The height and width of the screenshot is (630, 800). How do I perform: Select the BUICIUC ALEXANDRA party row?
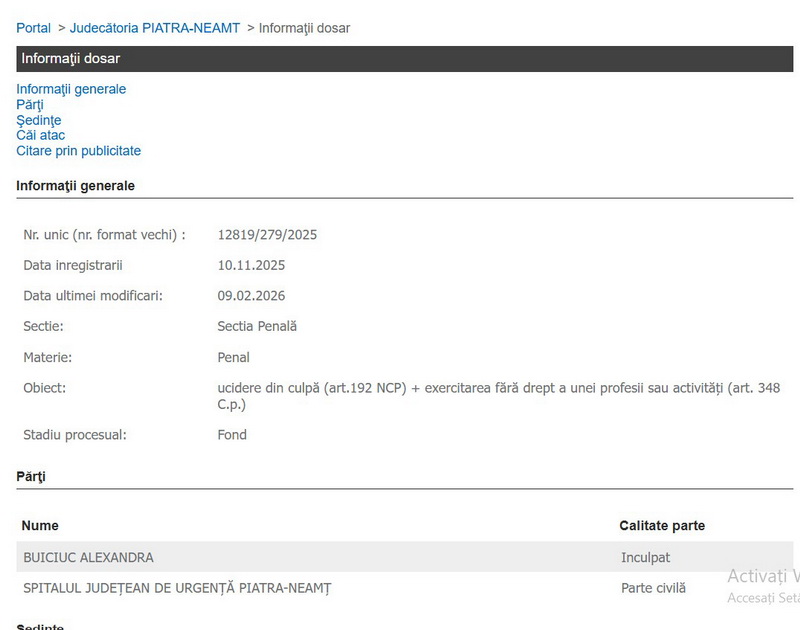click(89, 558)
